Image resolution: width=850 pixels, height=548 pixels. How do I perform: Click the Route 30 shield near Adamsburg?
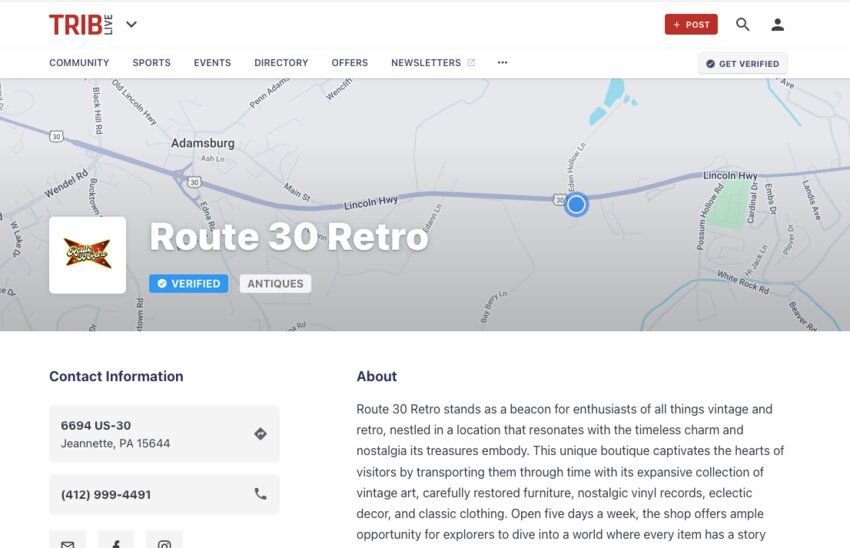[194, 182]
